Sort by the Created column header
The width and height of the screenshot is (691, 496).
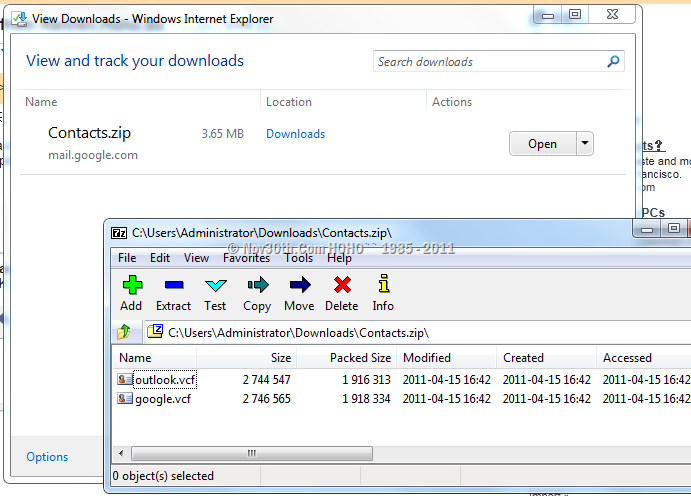546,358
